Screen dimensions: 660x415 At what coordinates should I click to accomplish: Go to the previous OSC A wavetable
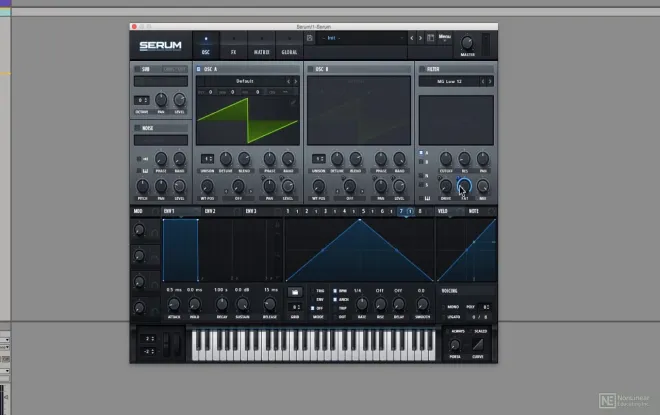pyautogui.click(x=288, y=81)
